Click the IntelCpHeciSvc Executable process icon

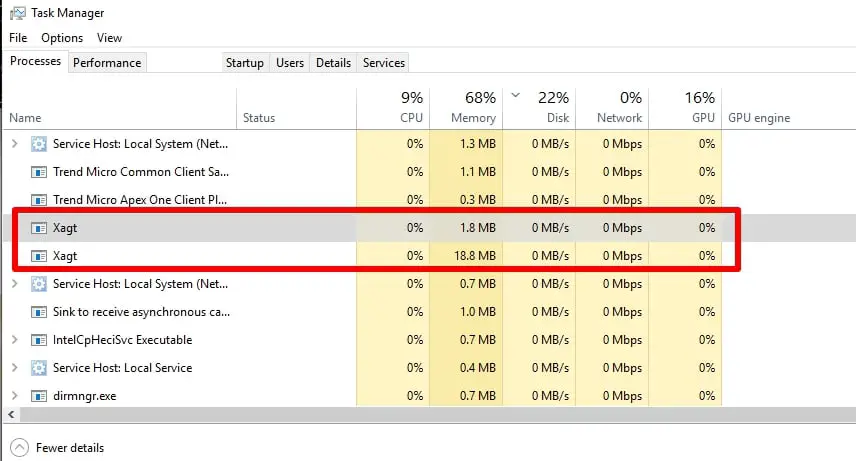coord(39,340)
